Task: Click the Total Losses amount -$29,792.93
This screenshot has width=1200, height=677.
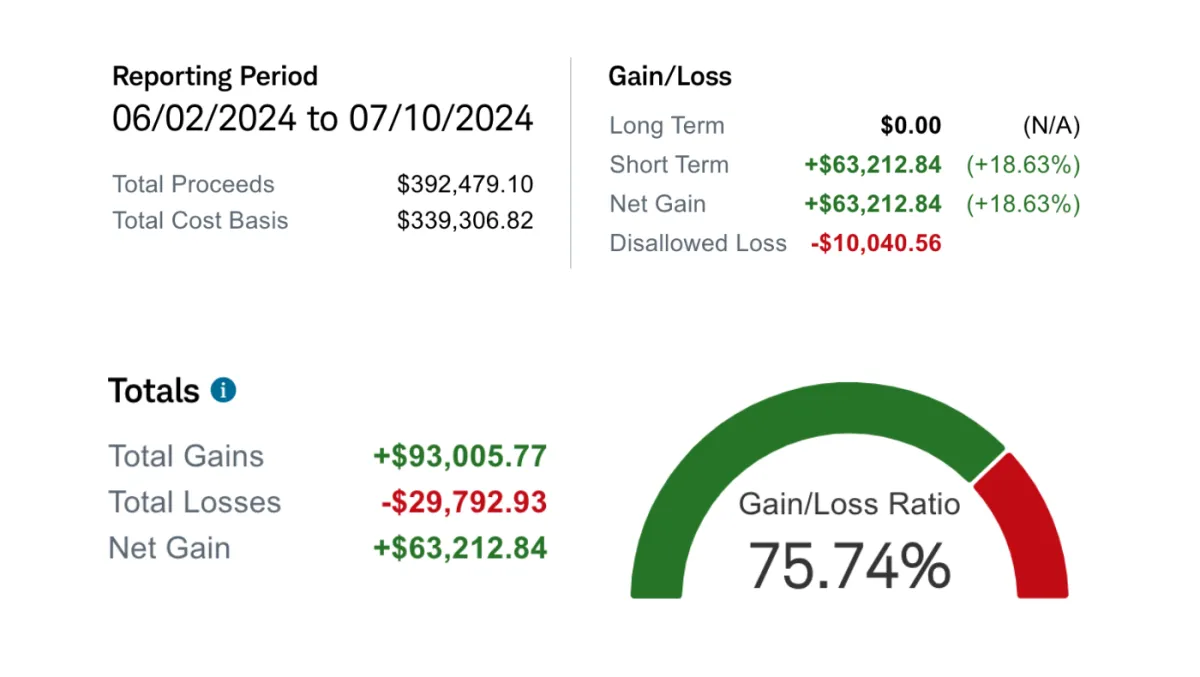Action: 464,502
